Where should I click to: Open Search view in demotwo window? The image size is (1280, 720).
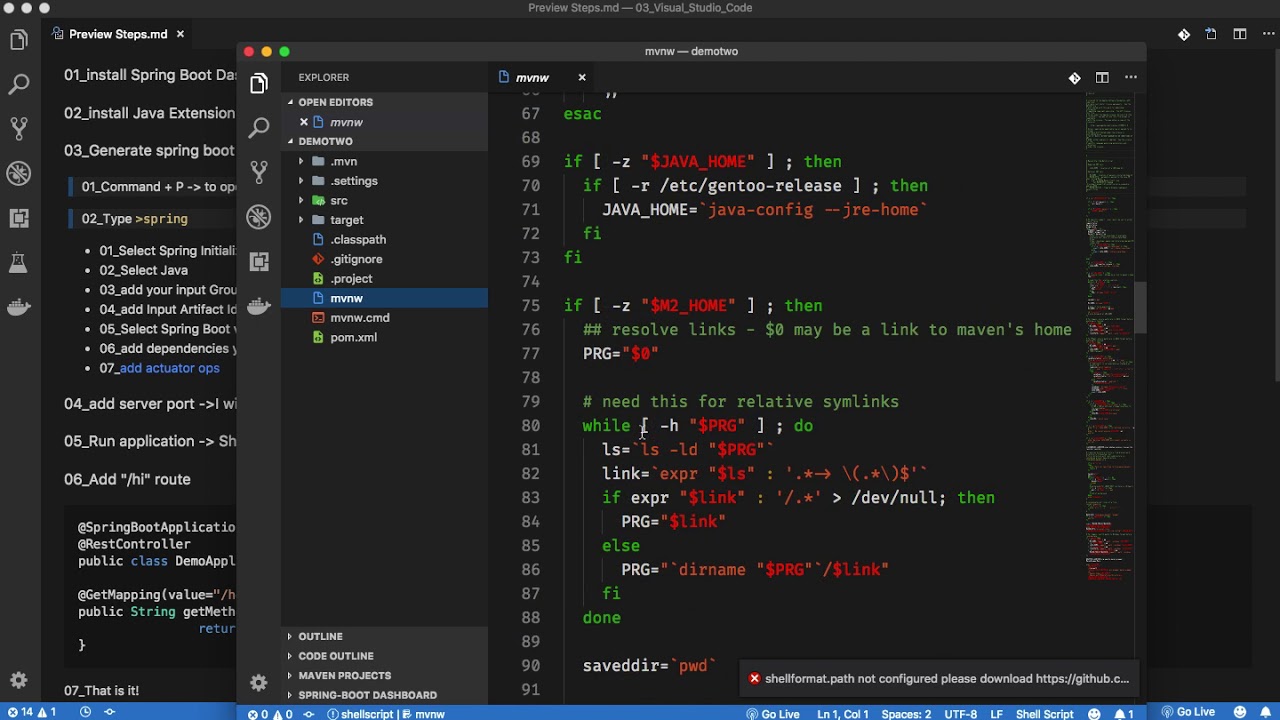pos(259,128)
